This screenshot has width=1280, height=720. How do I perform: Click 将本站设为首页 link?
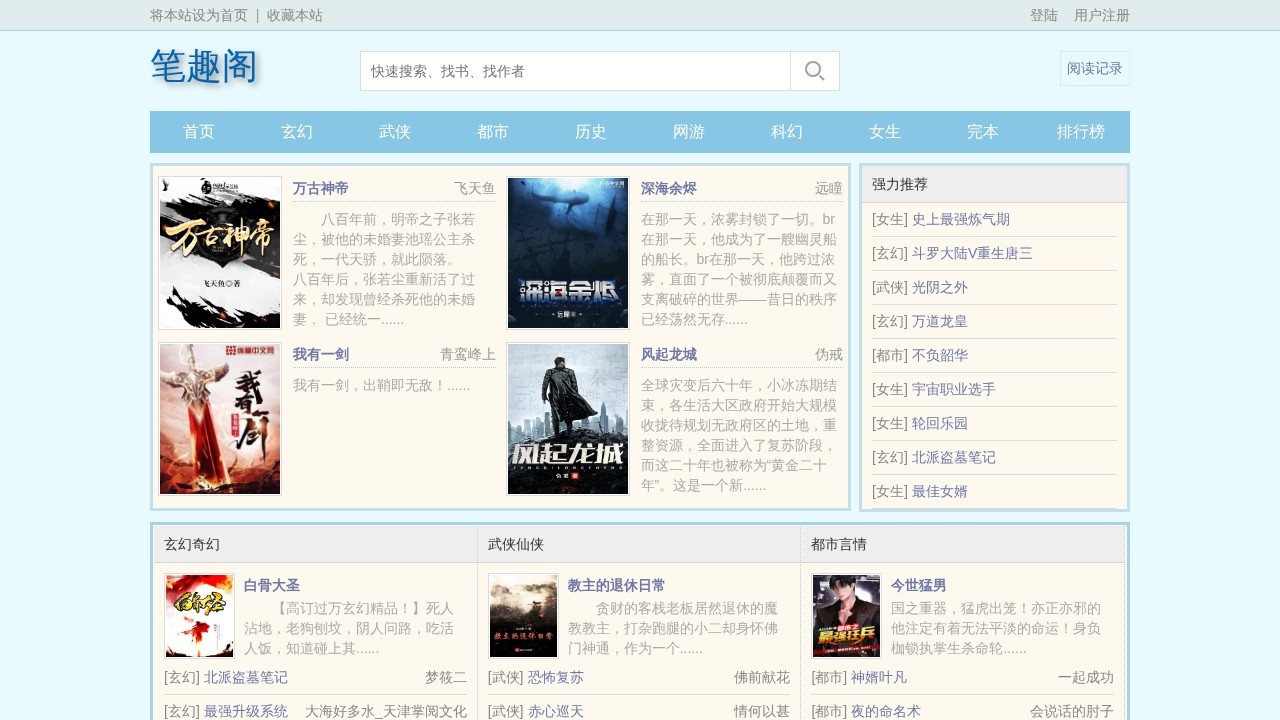coord(199,15)
